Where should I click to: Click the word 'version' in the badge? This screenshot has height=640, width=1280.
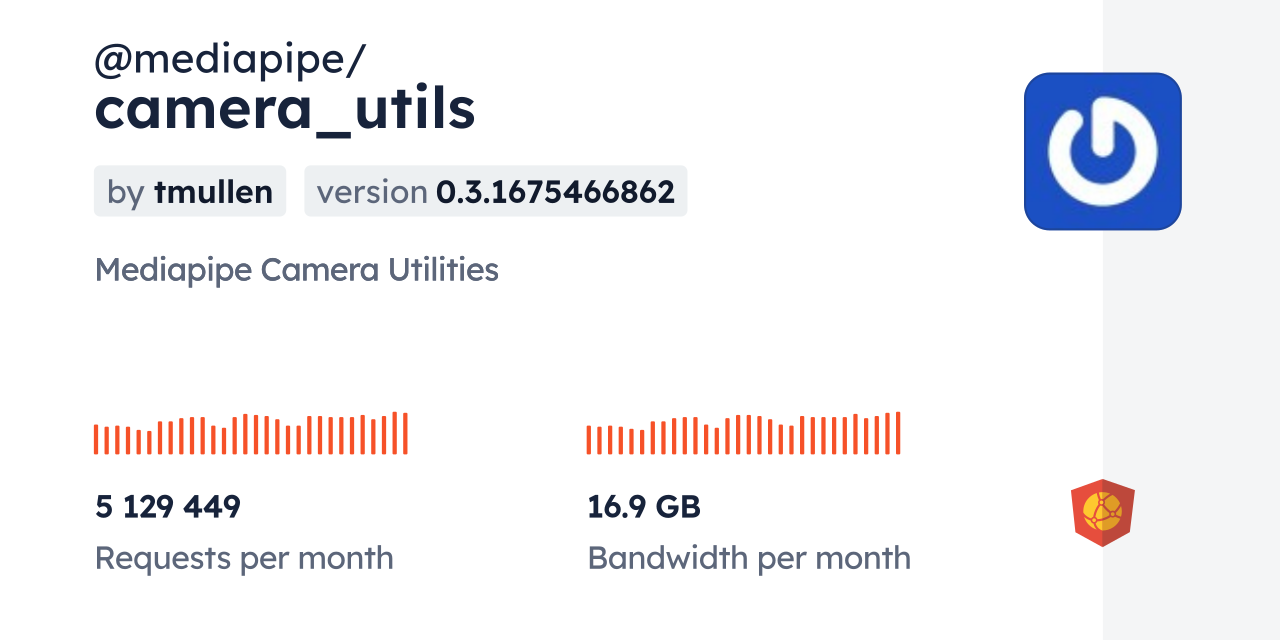coord(372,192)
